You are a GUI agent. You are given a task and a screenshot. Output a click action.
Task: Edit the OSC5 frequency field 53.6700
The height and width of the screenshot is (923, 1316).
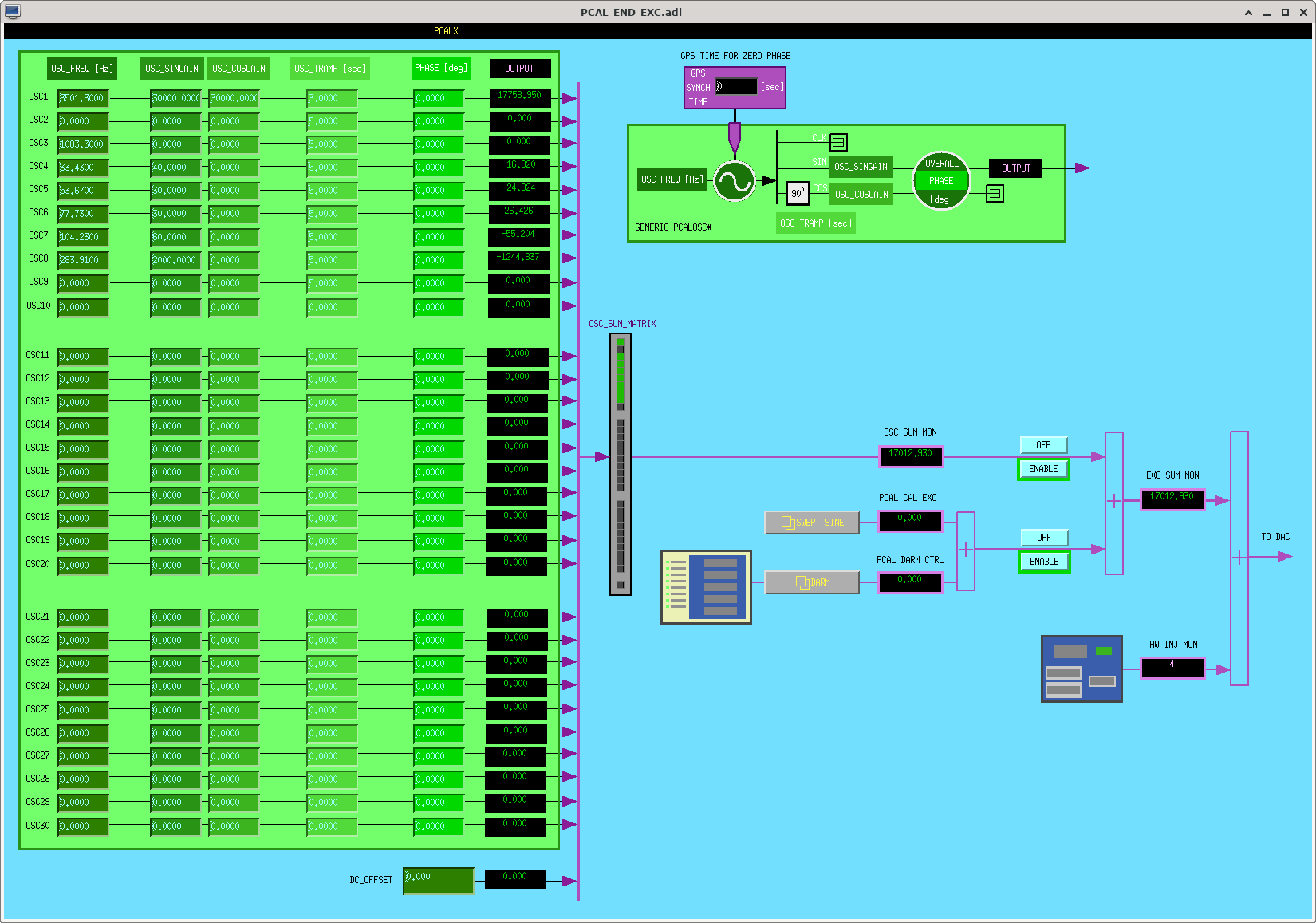pos(83,191)
